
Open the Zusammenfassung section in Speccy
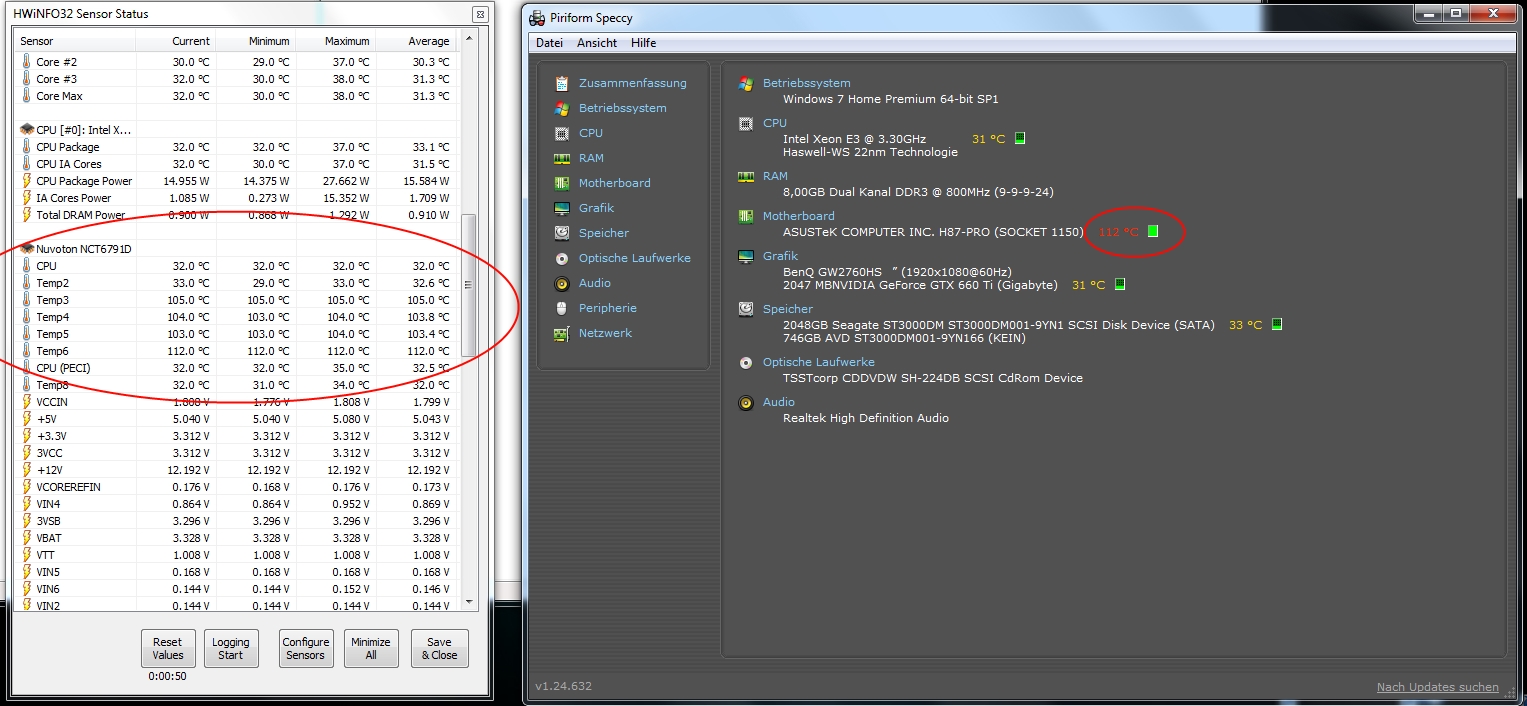pos(632,83)
